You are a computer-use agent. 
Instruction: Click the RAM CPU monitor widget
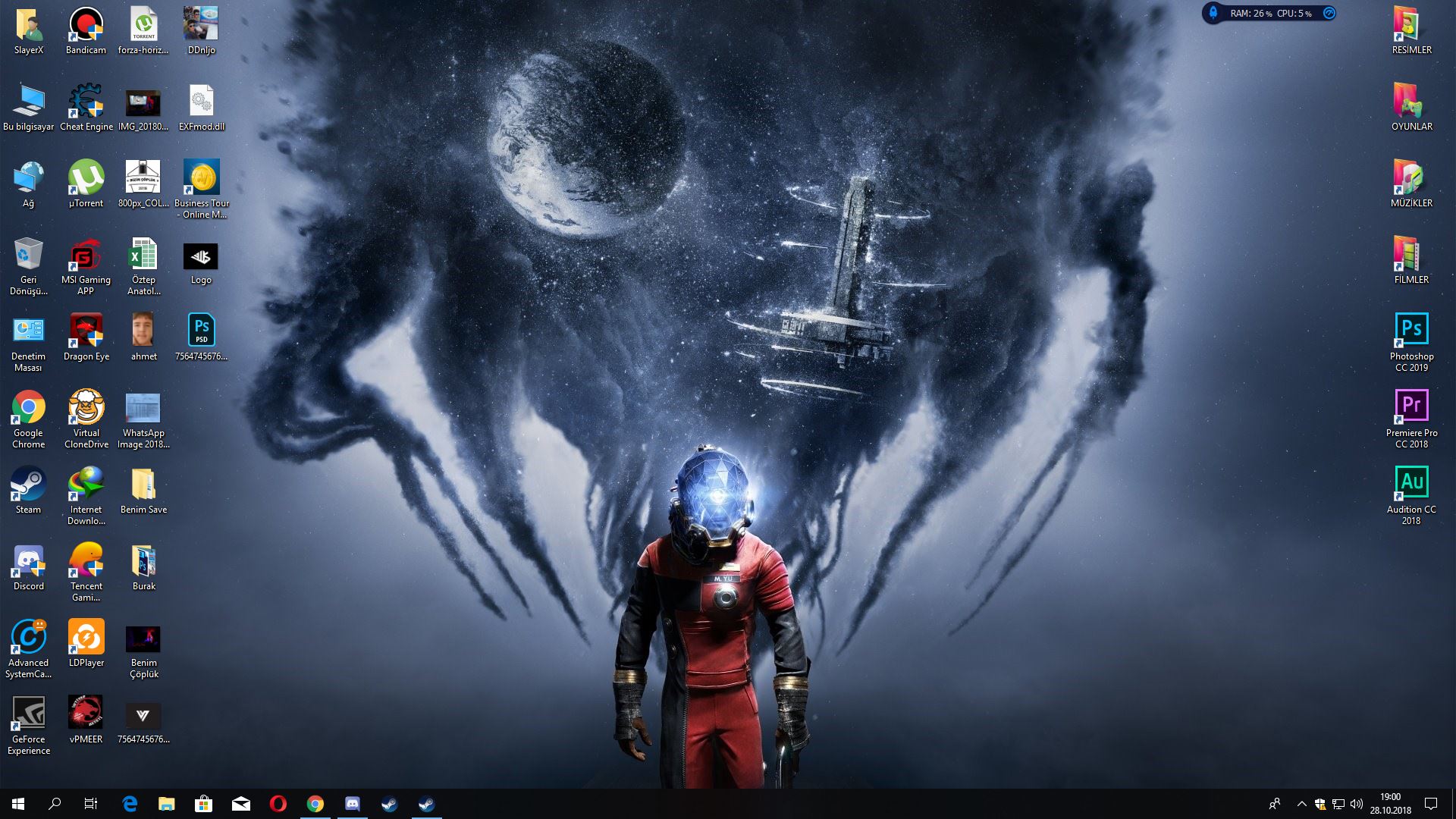pos(1269,13)
